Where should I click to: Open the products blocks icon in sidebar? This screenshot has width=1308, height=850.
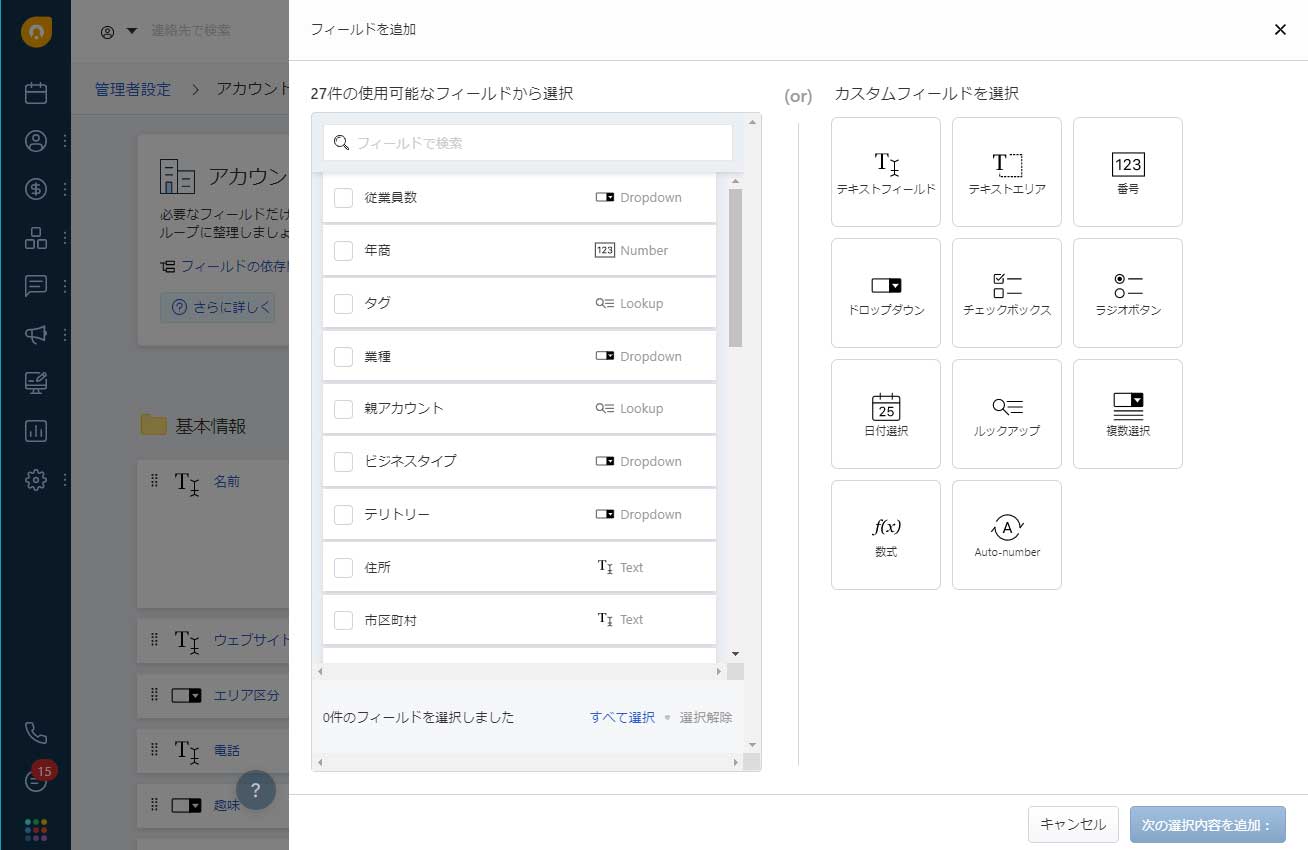(36, 238)
